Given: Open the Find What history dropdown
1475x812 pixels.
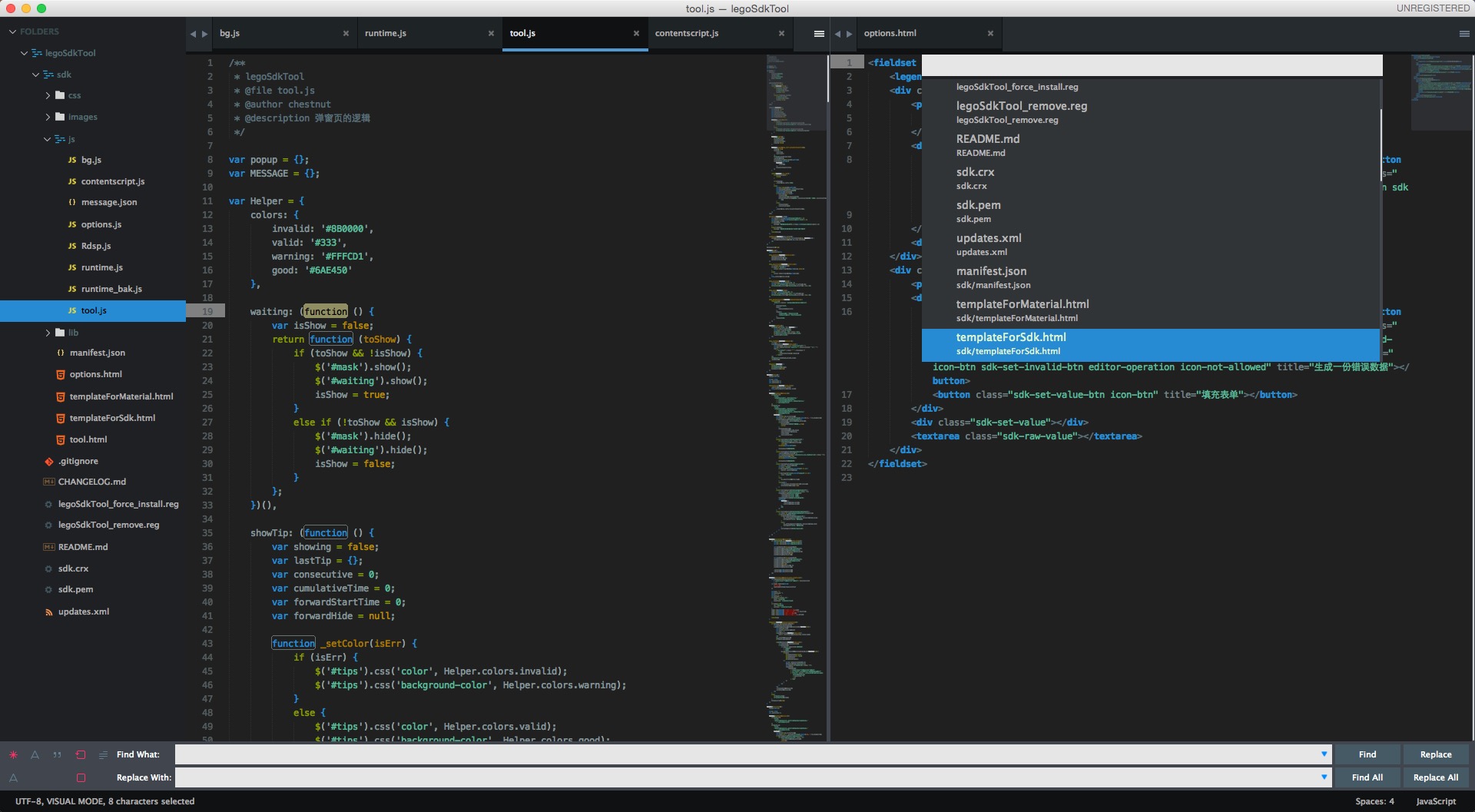Looking at the screenshot, I should click(x=1324, y=754).
